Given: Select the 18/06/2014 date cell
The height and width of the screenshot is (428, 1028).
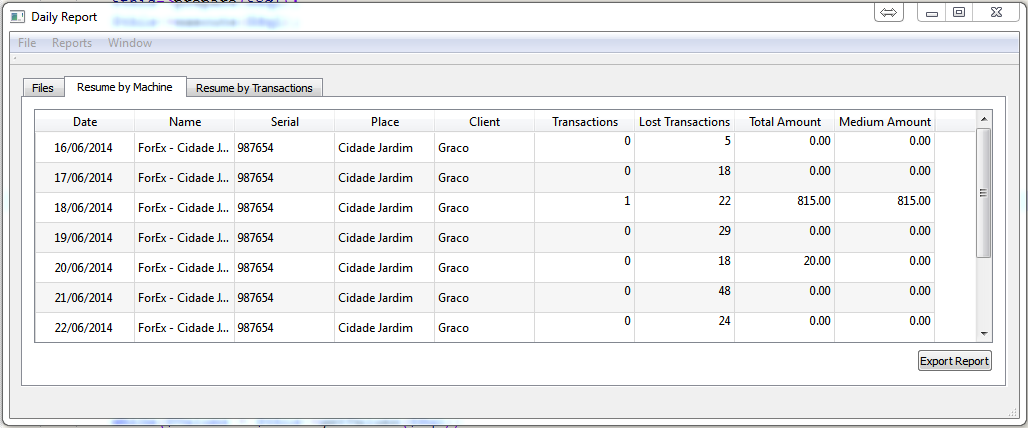Looking at the screenshot, I should (85, 208).
